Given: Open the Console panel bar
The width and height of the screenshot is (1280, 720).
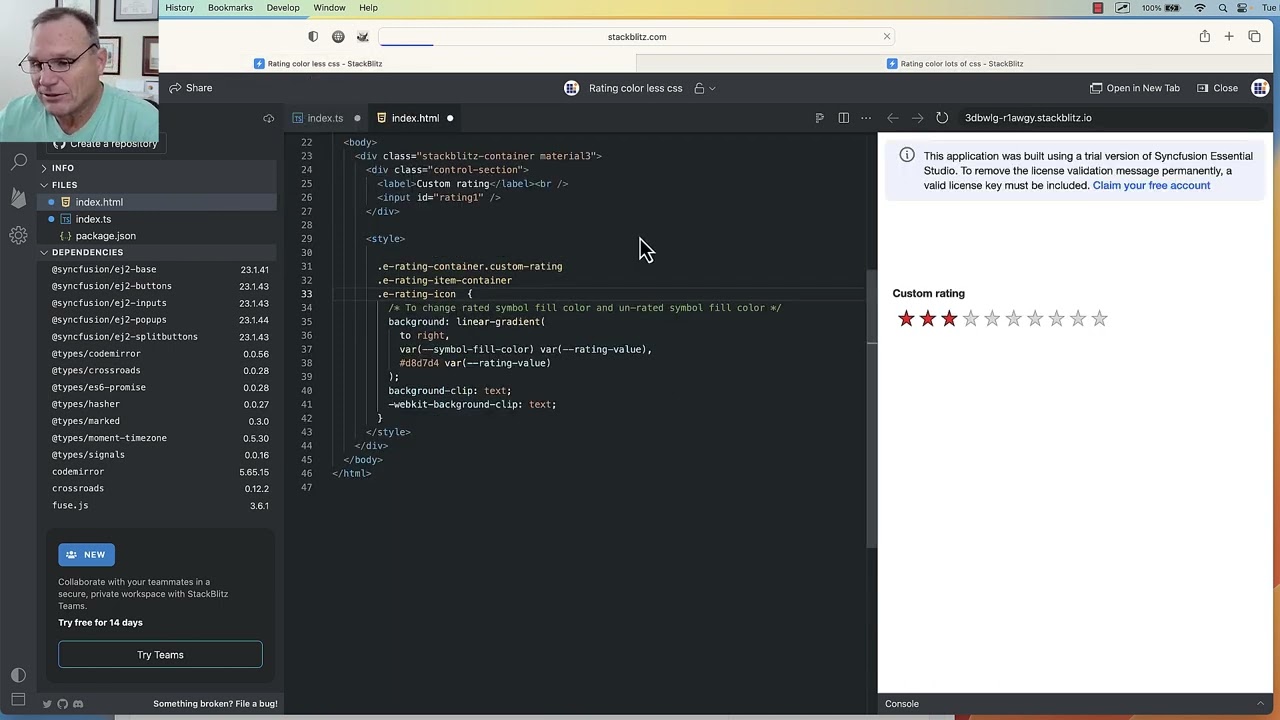Looking at the screenshot, I should coord(1075,704).
